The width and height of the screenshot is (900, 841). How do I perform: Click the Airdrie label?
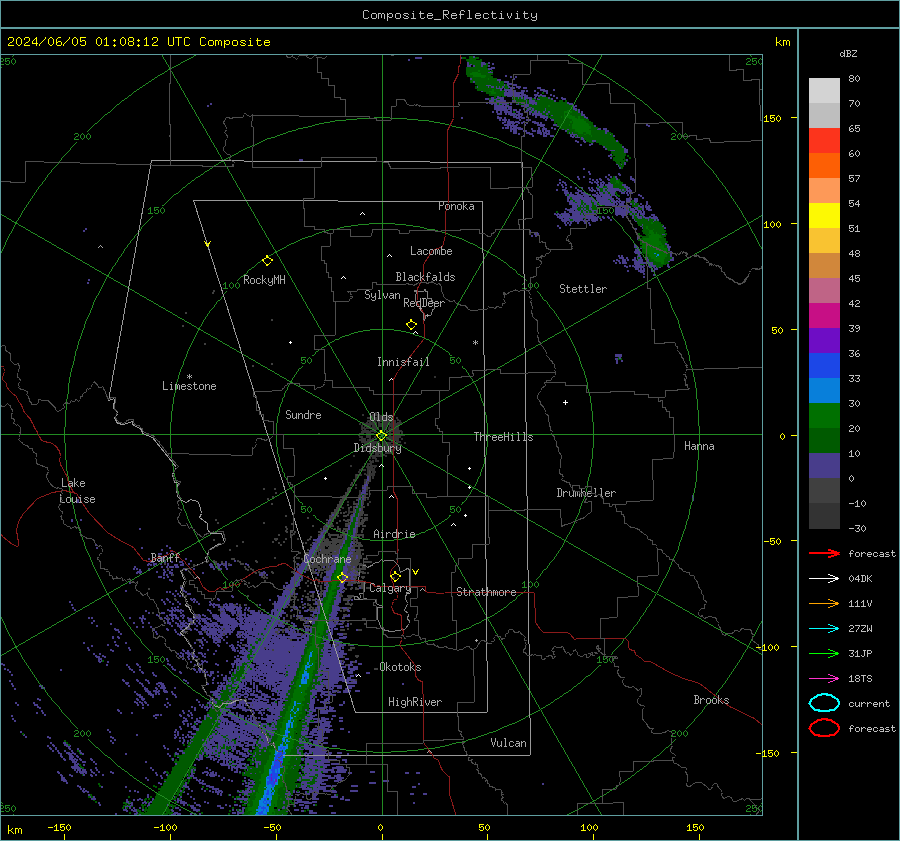point(394,534)
